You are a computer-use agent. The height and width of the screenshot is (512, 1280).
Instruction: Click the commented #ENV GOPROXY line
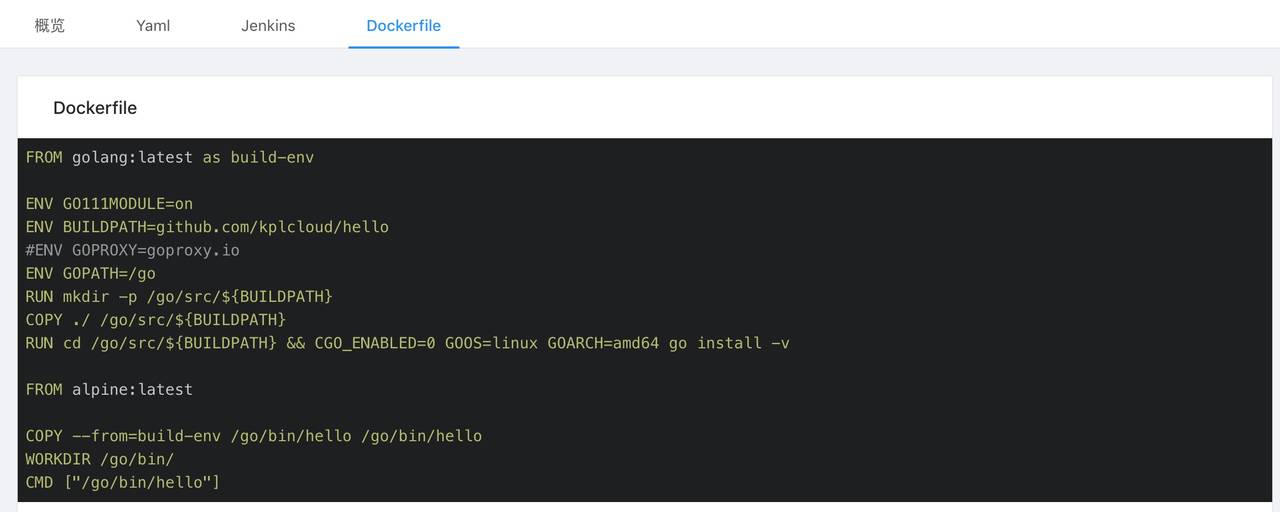[x=132, y=250]
